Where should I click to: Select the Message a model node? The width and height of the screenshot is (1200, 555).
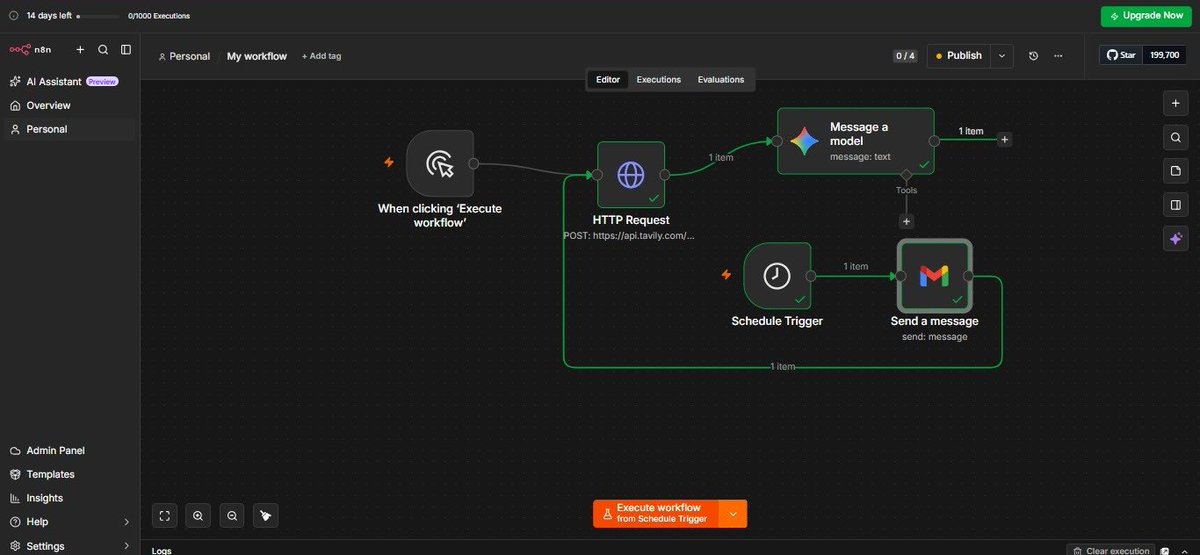856,141
